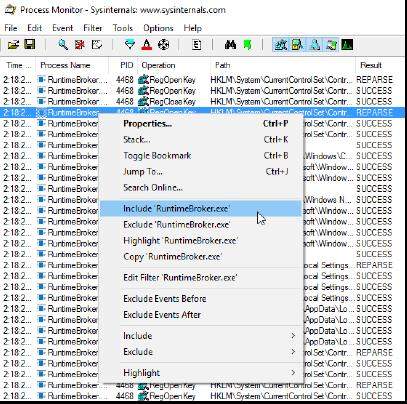
Task: Expand the Highlight submenu
Action: pos(201,373)
